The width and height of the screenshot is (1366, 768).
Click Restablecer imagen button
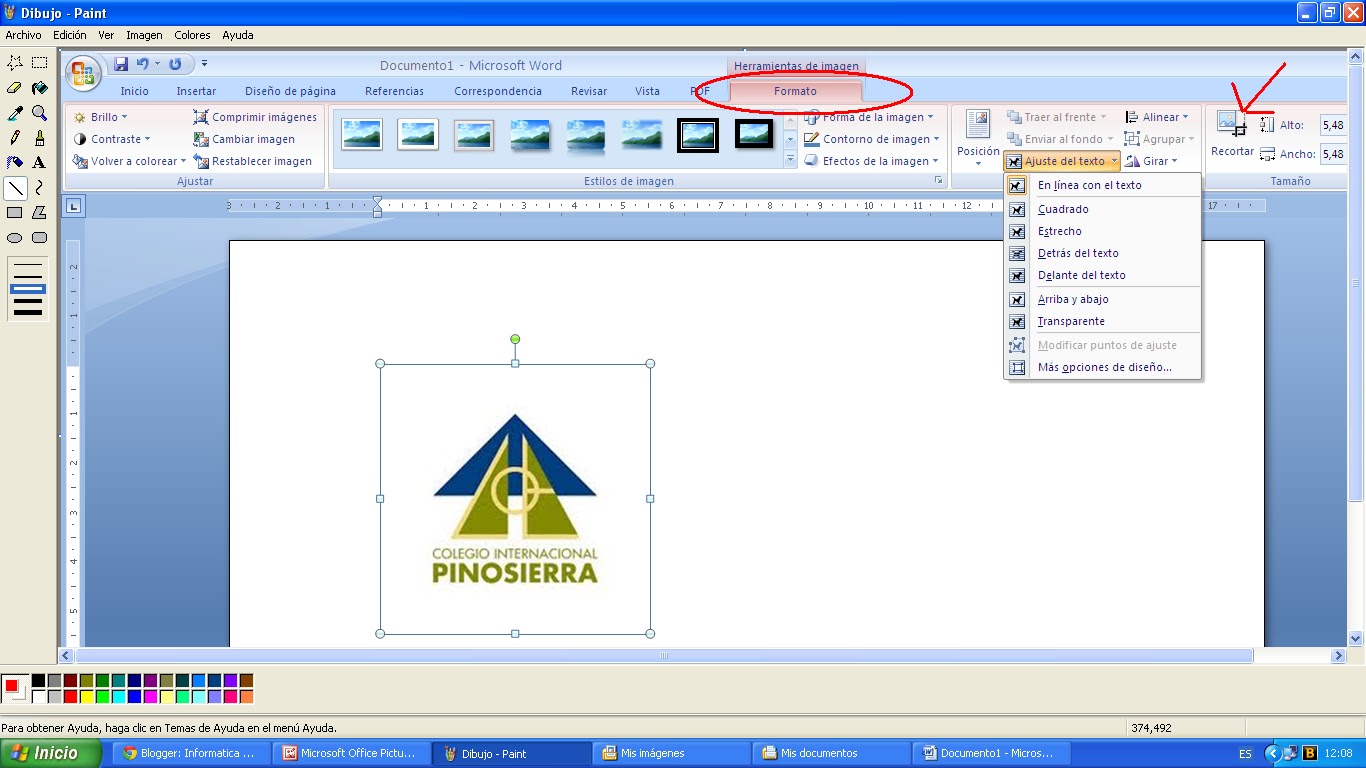pos(253,161)
